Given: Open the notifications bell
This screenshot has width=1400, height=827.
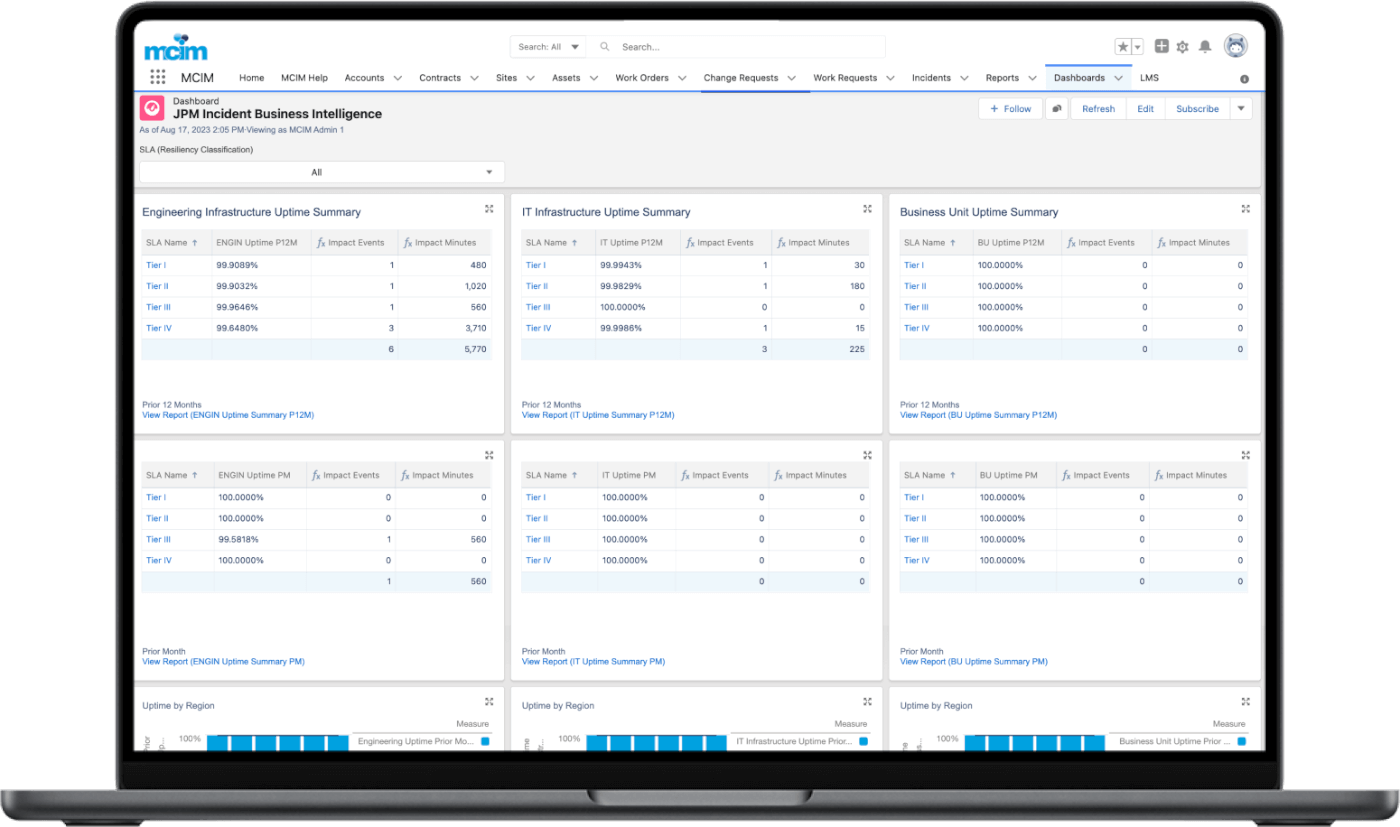Looking at the screenshot, I should coord(1205,47).
